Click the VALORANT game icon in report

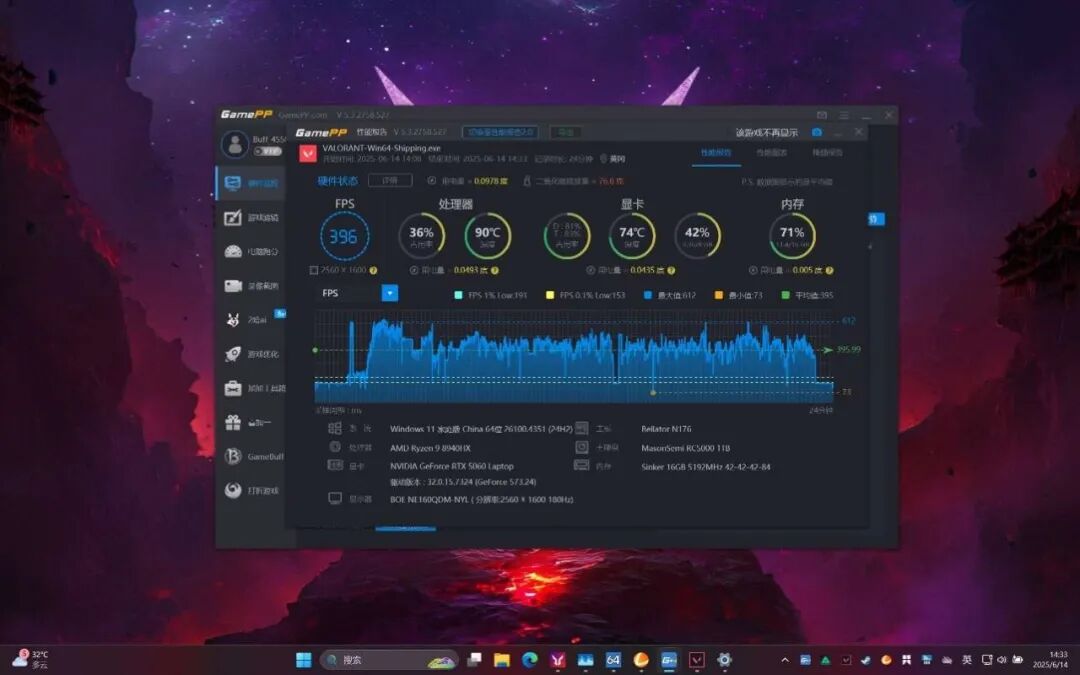(307, 153)
